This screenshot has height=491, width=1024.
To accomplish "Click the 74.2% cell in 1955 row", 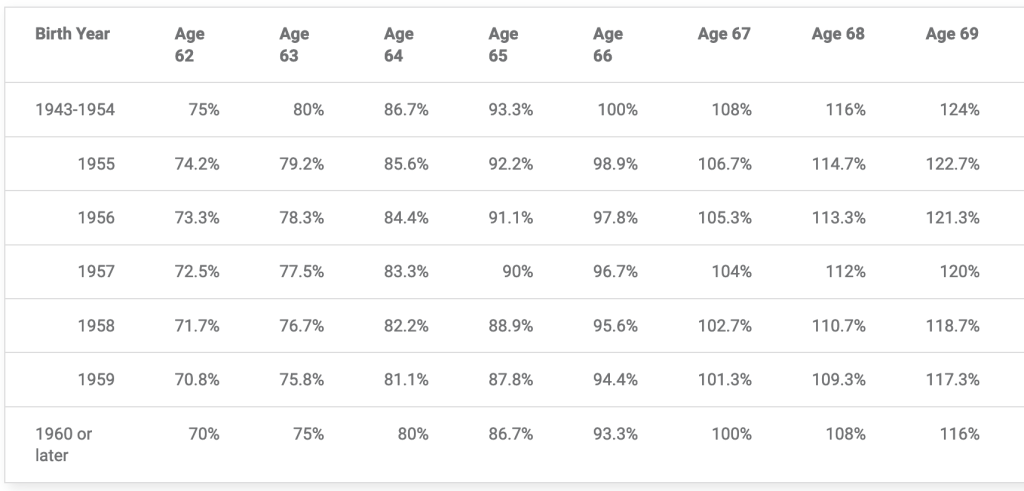I will (197, 164).
